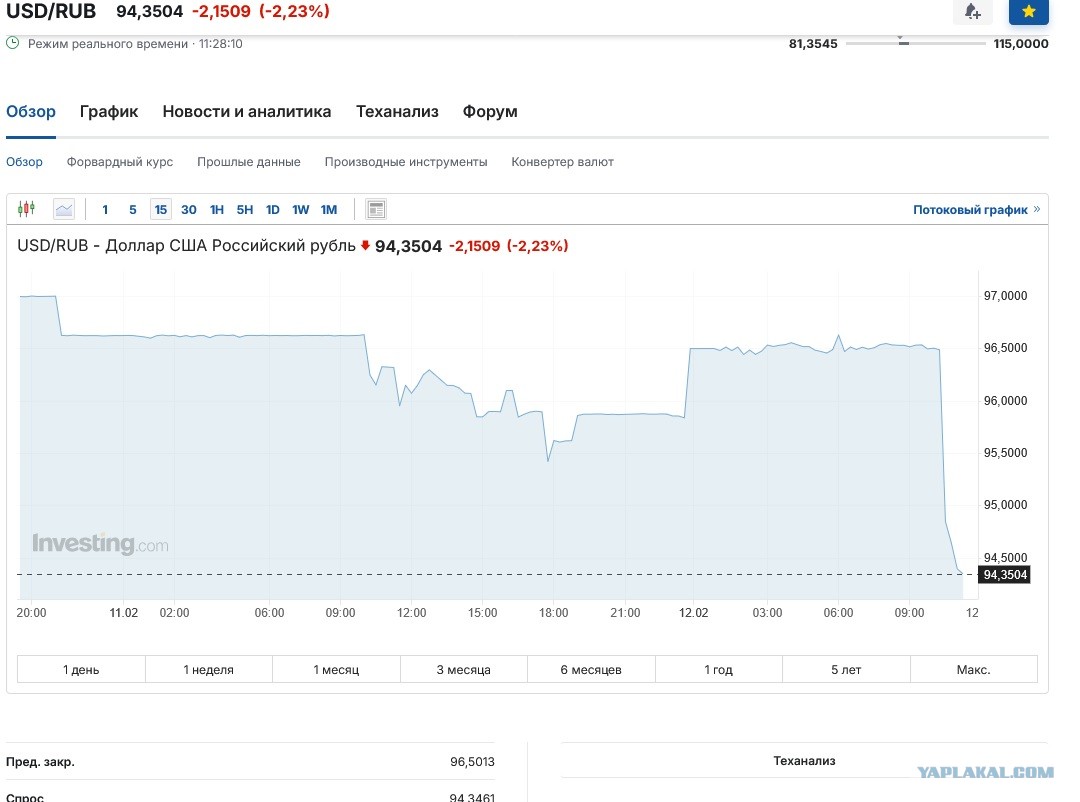The image size is (1080, 802).
Task: Click the Пред. закр. value 96,5013
Action: point(472,761)
